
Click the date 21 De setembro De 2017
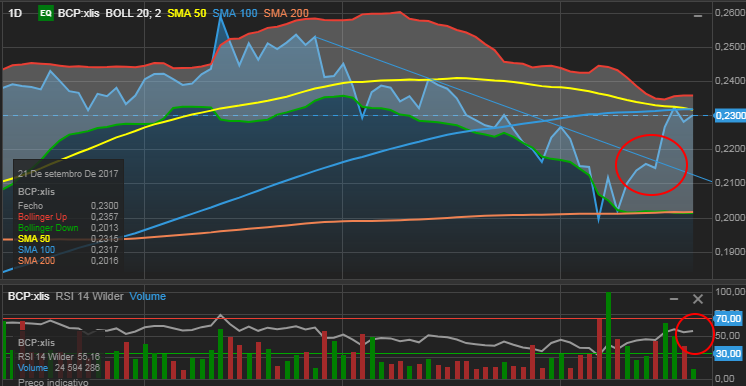pyautogui.click(x=68, y=174)
